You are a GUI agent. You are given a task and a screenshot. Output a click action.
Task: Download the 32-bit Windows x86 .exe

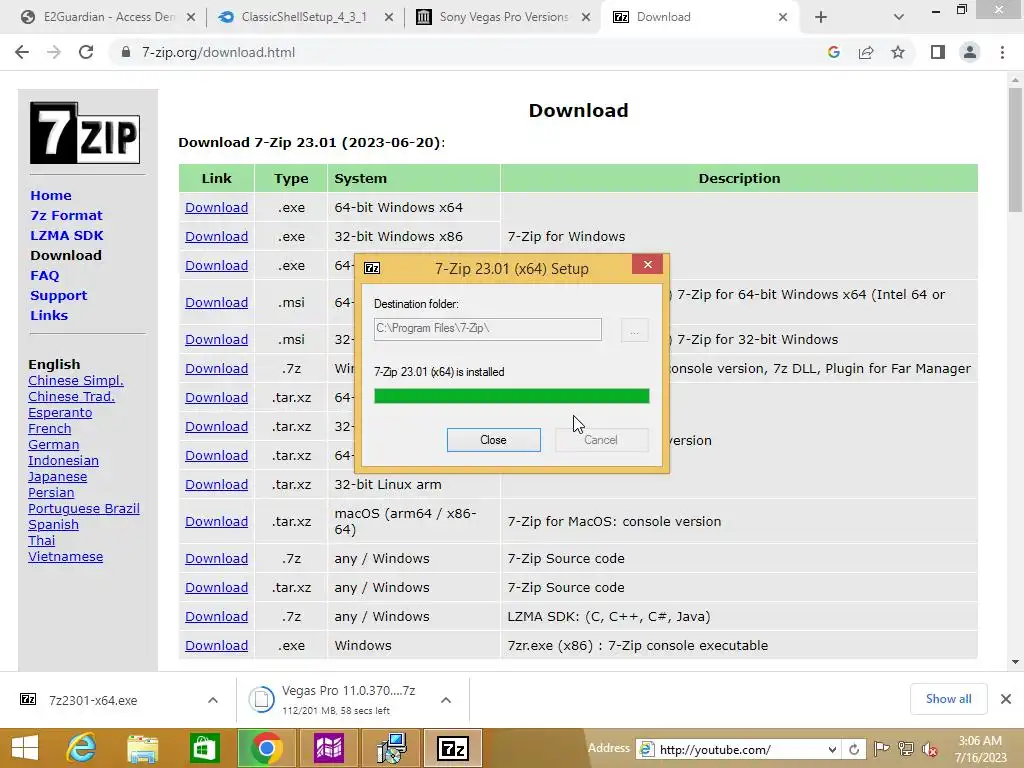click(216, 236)
